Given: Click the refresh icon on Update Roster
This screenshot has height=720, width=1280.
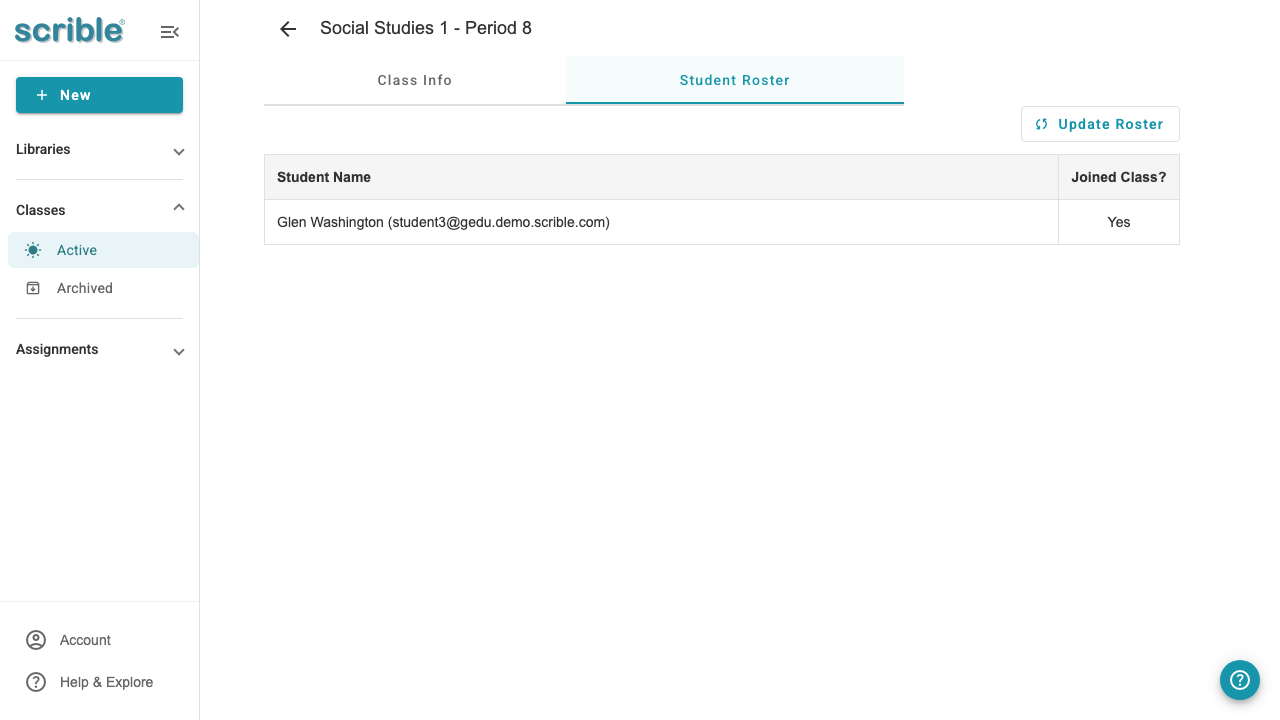Looking at the screenshot, I should tap(1041, 124).
